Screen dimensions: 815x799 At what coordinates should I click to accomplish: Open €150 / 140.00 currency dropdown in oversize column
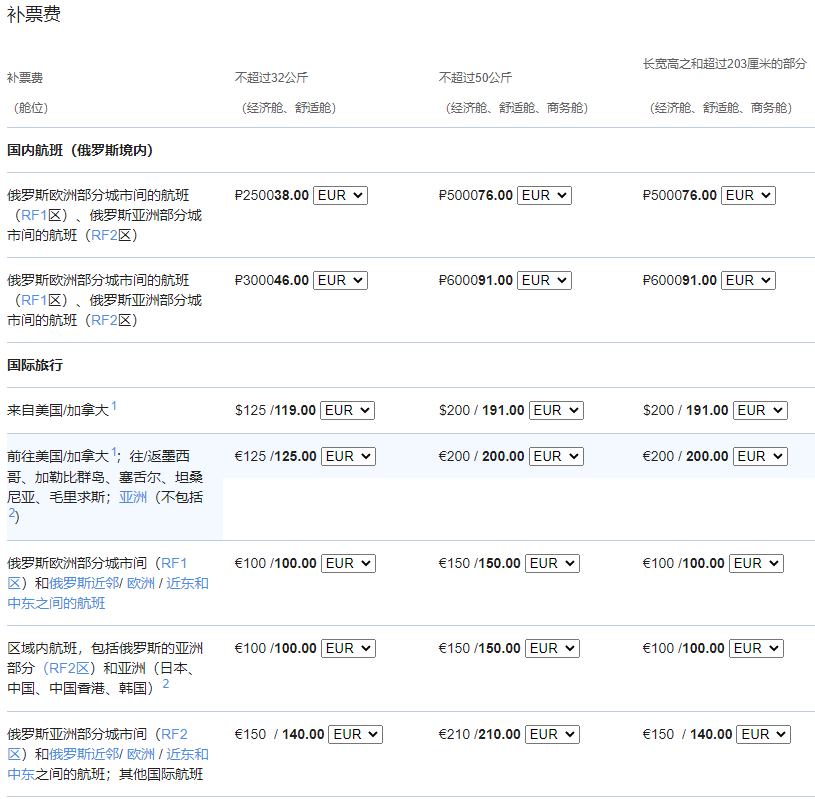tap(763, 734)
